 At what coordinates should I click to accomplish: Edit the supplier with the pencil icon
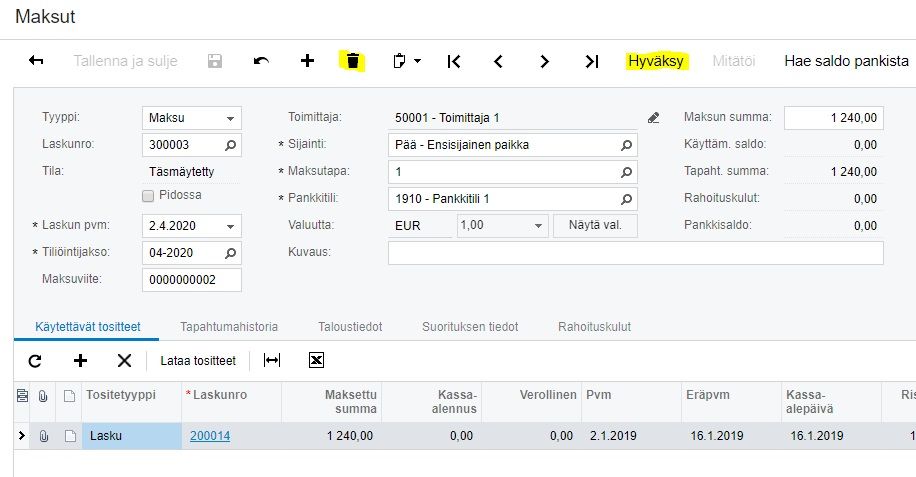654,118
